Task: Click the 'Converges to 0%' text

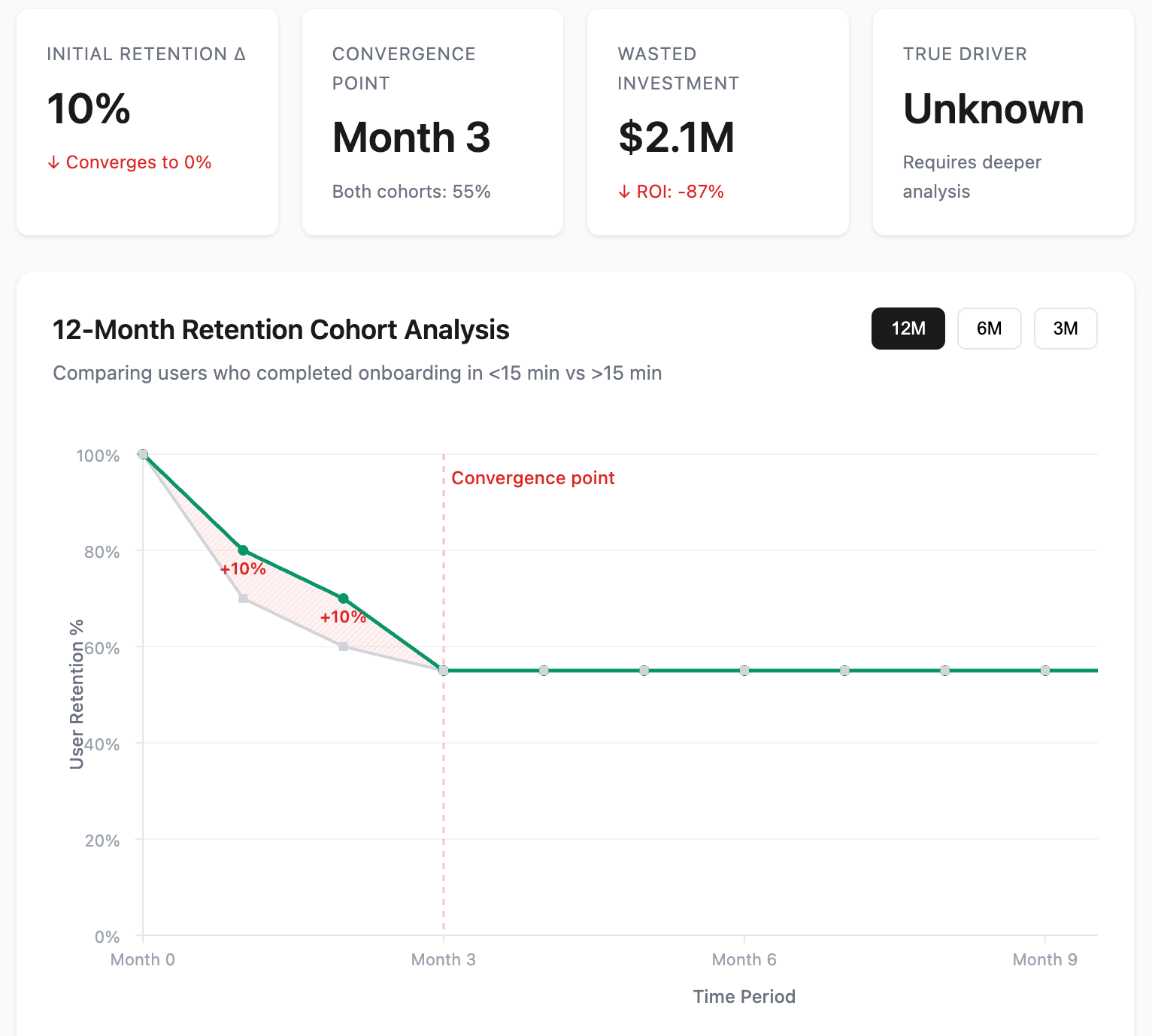Action: [x=129, y=162]
